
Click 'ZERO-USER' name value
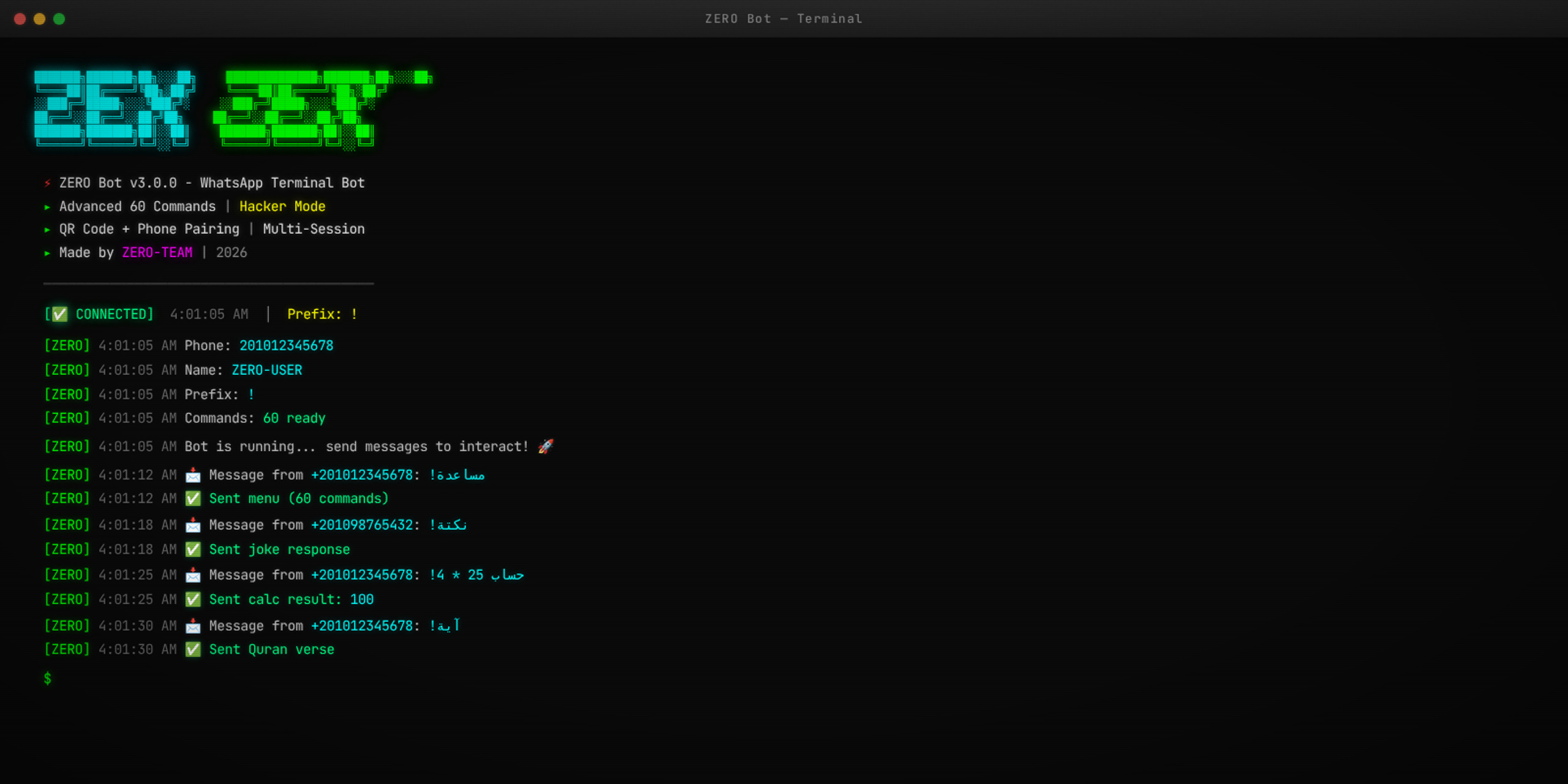tap(266, 370)
